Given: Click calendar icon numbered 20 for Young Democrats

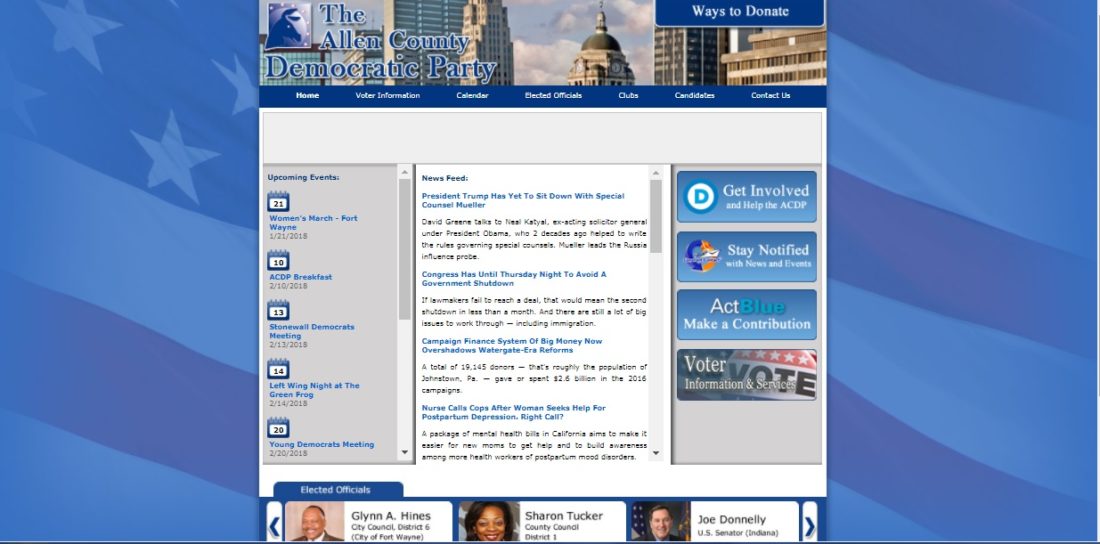Looking at the screenshot, I should 279,427.
